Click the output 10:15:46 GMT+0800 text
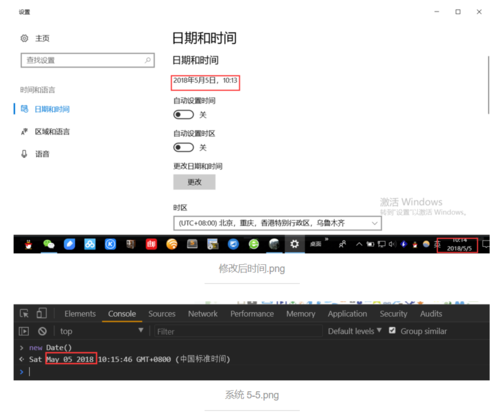This screenshot has height=412, width=500. point(134,359)
